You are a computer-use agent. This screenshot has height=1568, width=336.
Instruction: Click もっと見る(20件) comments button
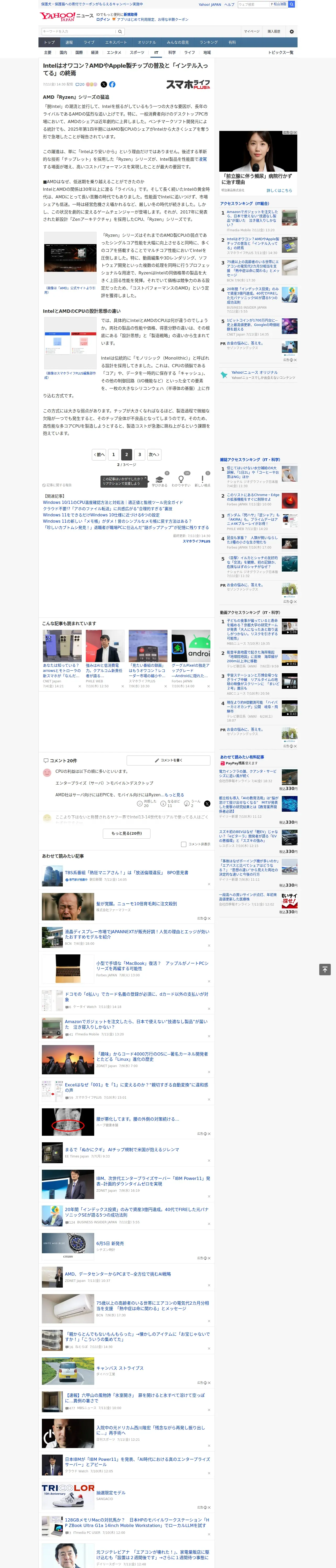coord(127,833)
